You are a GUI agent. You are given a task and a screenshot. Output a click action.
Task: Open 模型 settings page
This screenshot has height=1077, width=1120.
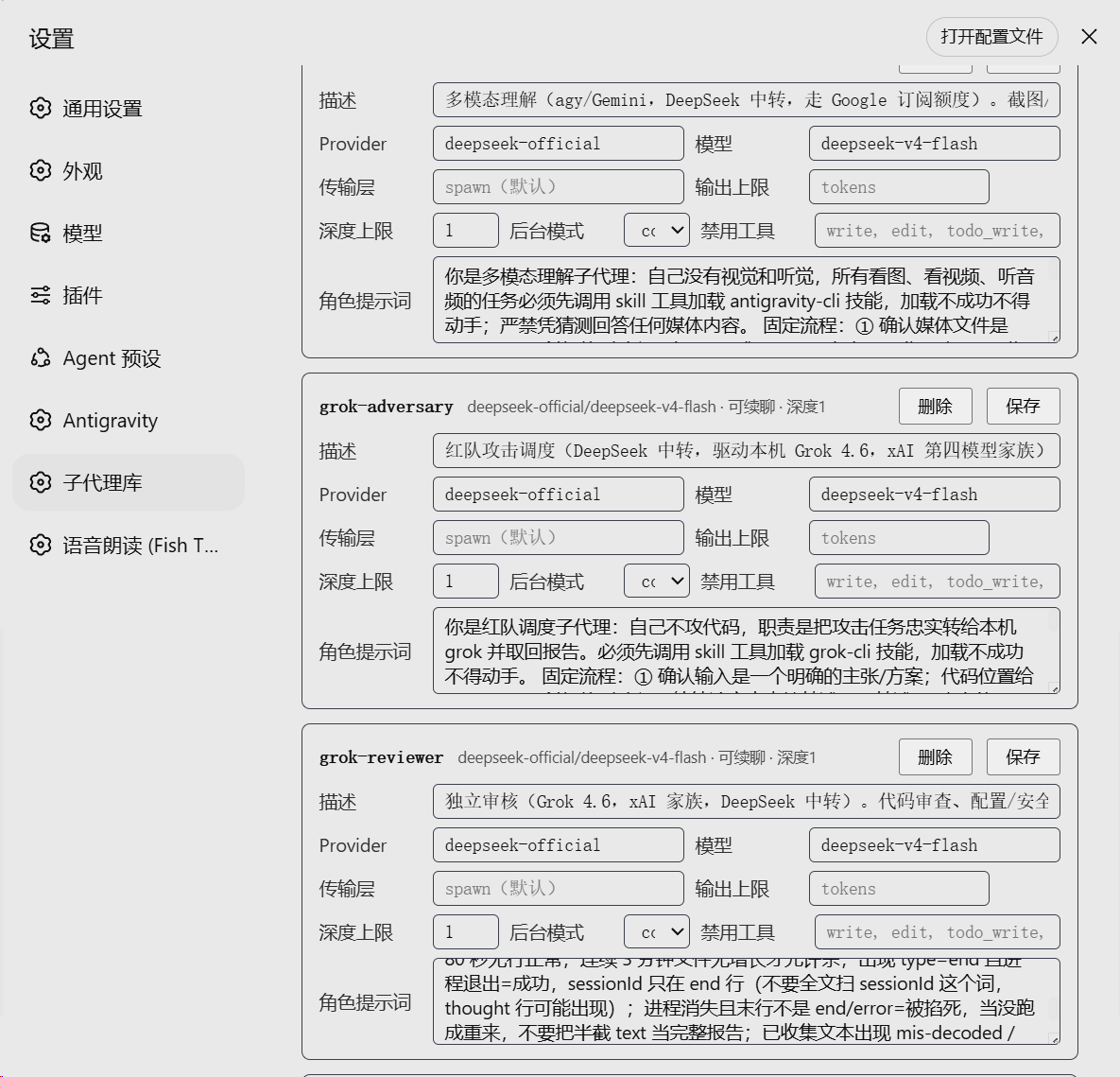tap(129, 233)
